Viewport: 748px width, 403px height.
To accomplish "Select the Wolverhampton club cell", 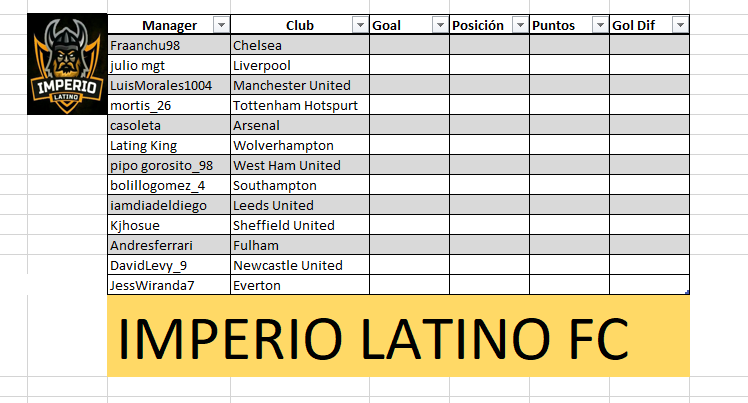I will click(x=300, y=145).
